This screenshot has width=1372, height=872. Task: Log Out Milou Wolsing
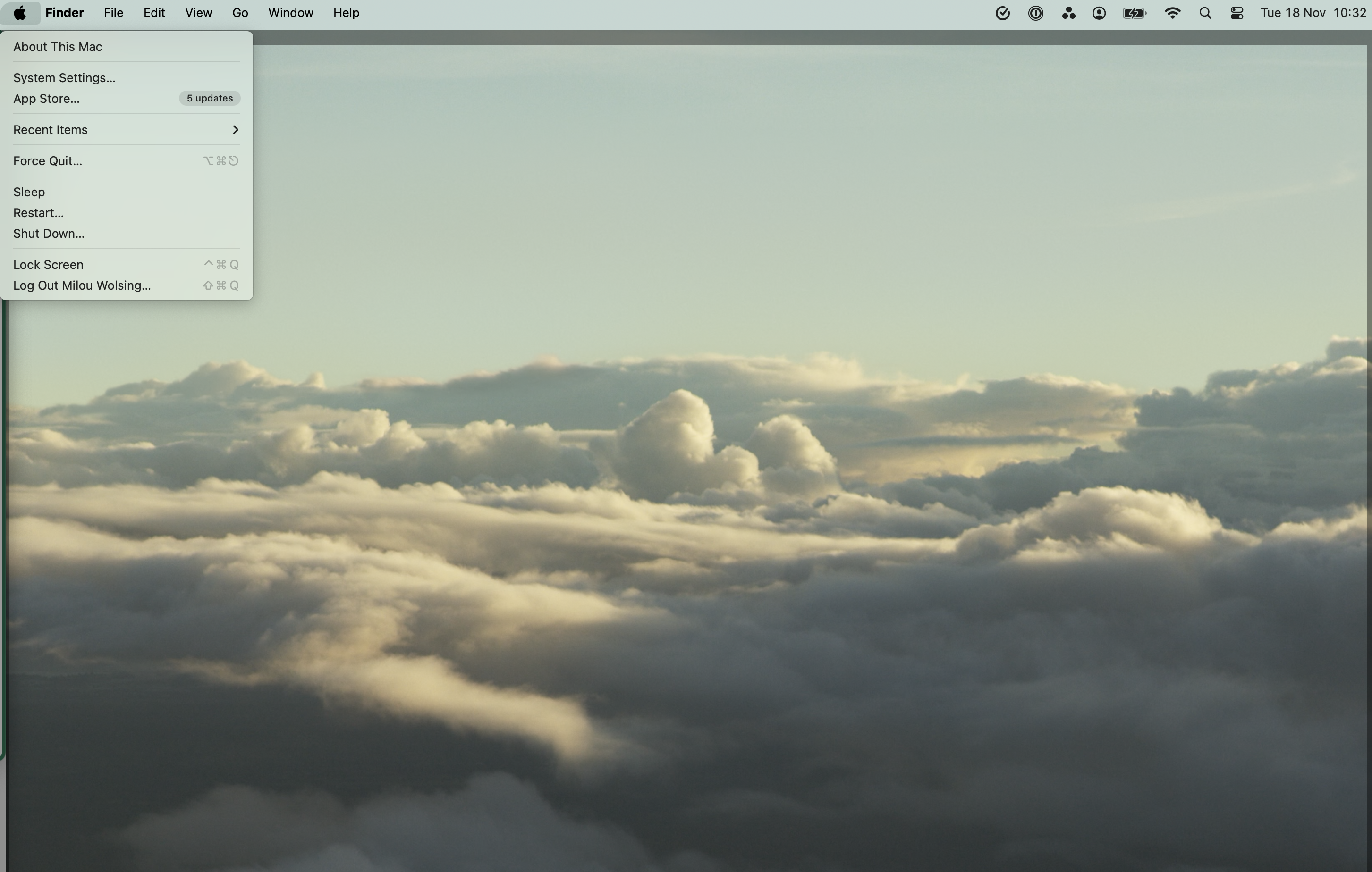coord(82,286)
